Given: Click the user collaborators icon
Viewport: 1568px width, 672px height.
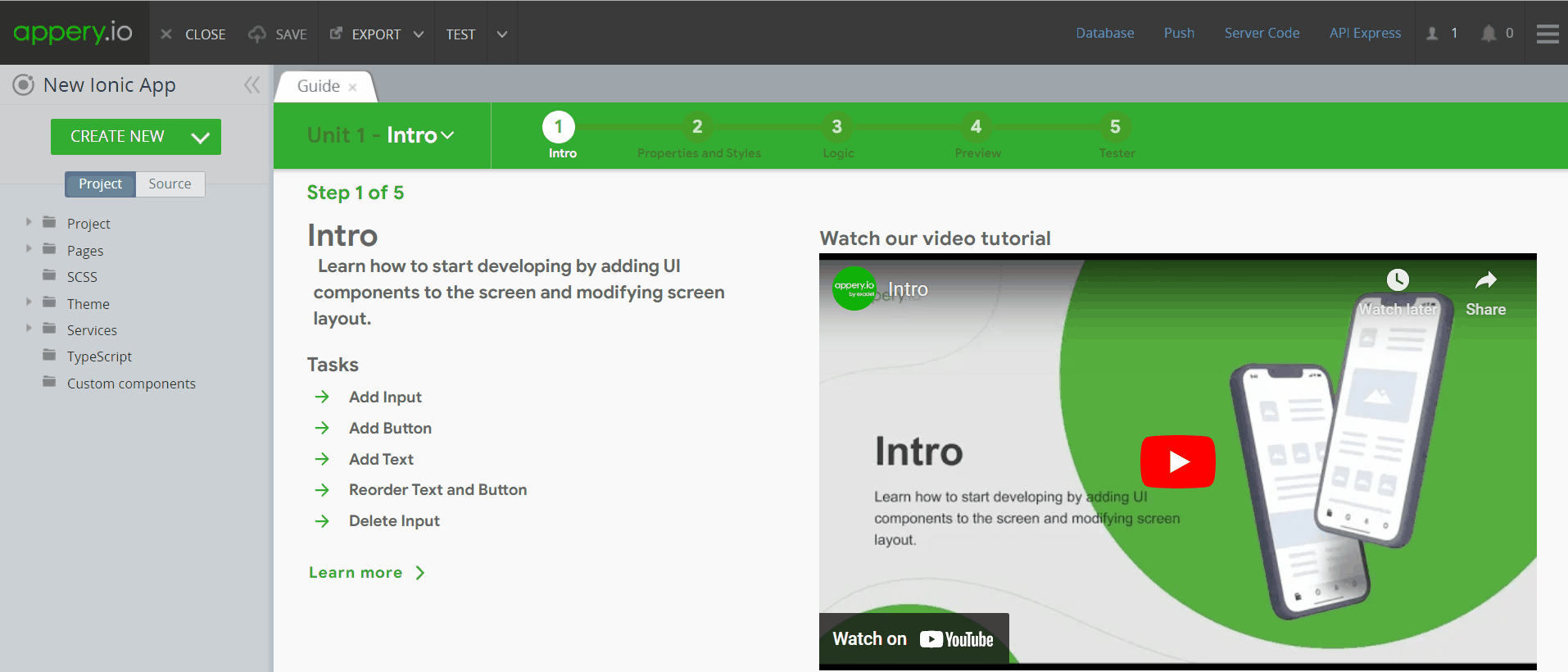Looking at the screenshot, I should click(x=1432, y=34).
